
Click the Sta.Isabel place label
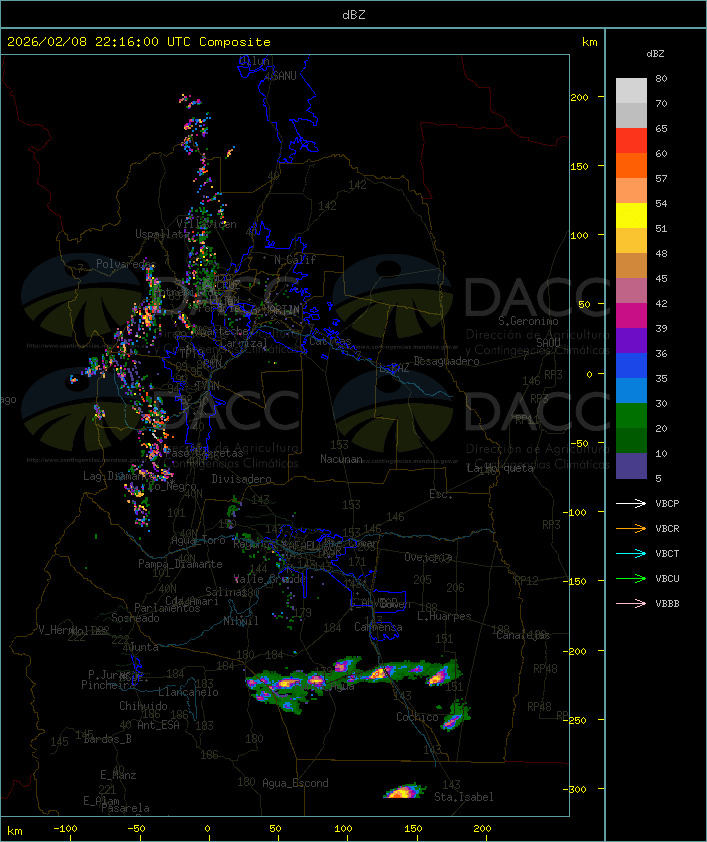pyautogui.click(x=464, y=797)
